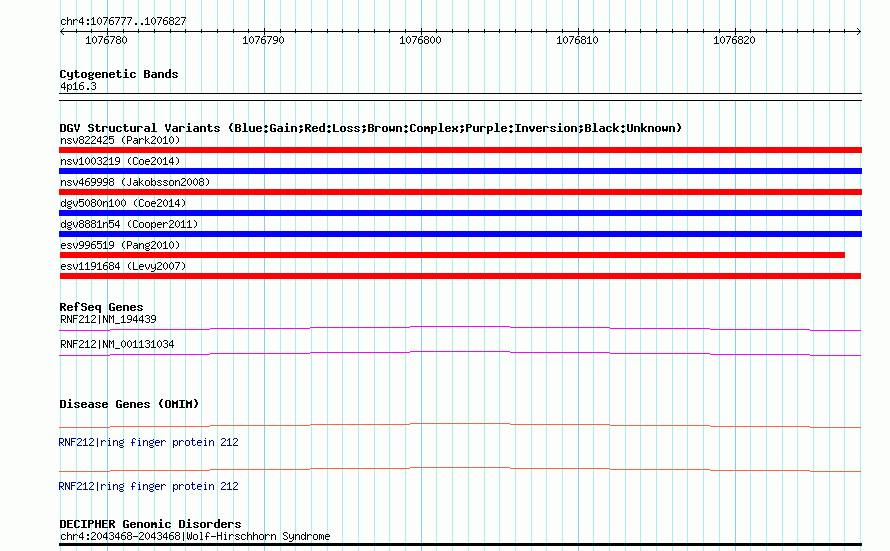890x551 pixels.
Task: Select the esv996519 (Pang2010) red bar
Action: click(x=452, y=255)
